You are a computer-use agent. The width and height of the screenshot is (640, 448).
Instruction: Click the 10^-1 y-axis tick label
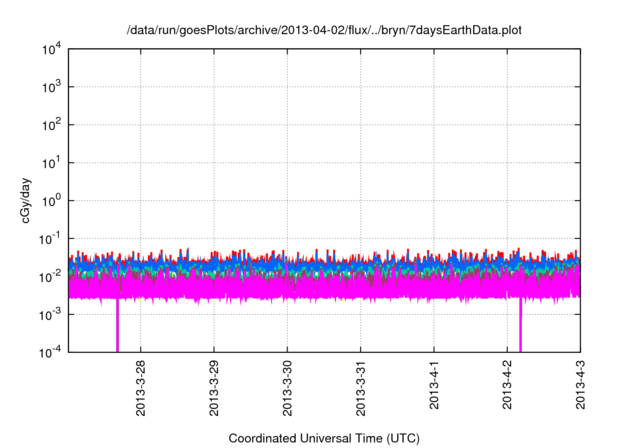[50, 239]
